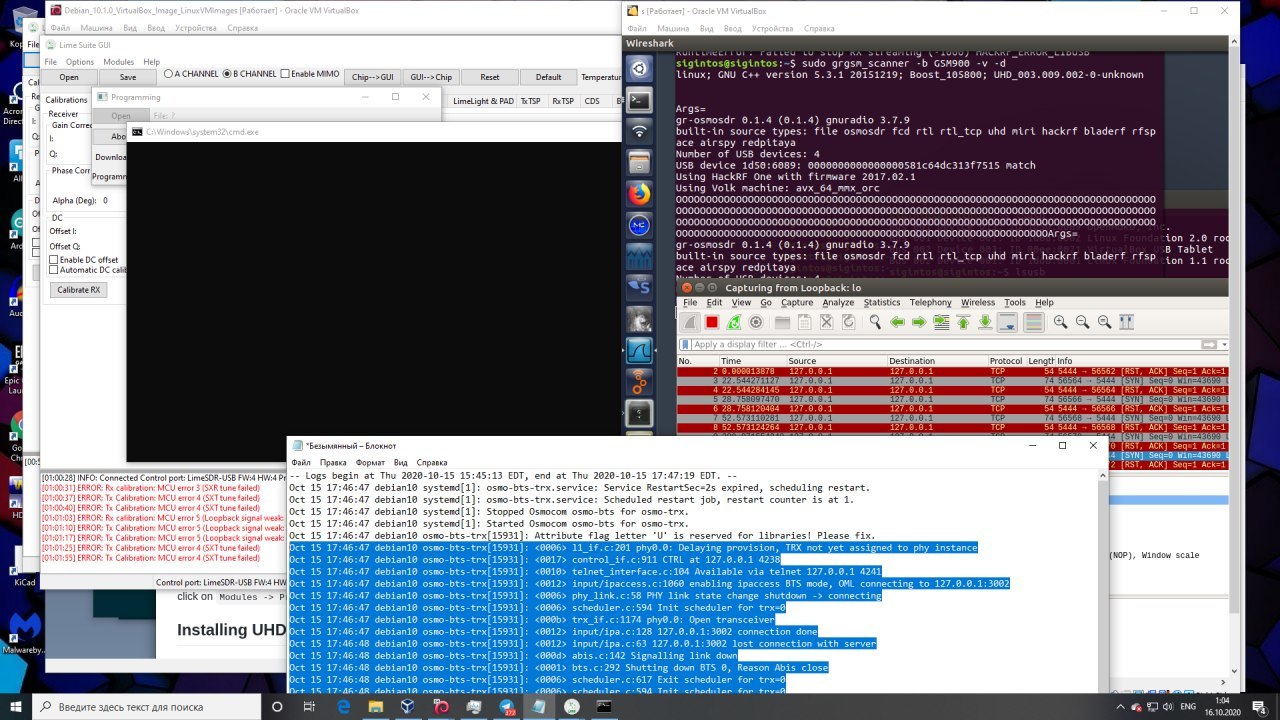Click Wireshark display filter bookmark icon
The image size is (1280, 720).
[685, 344]
